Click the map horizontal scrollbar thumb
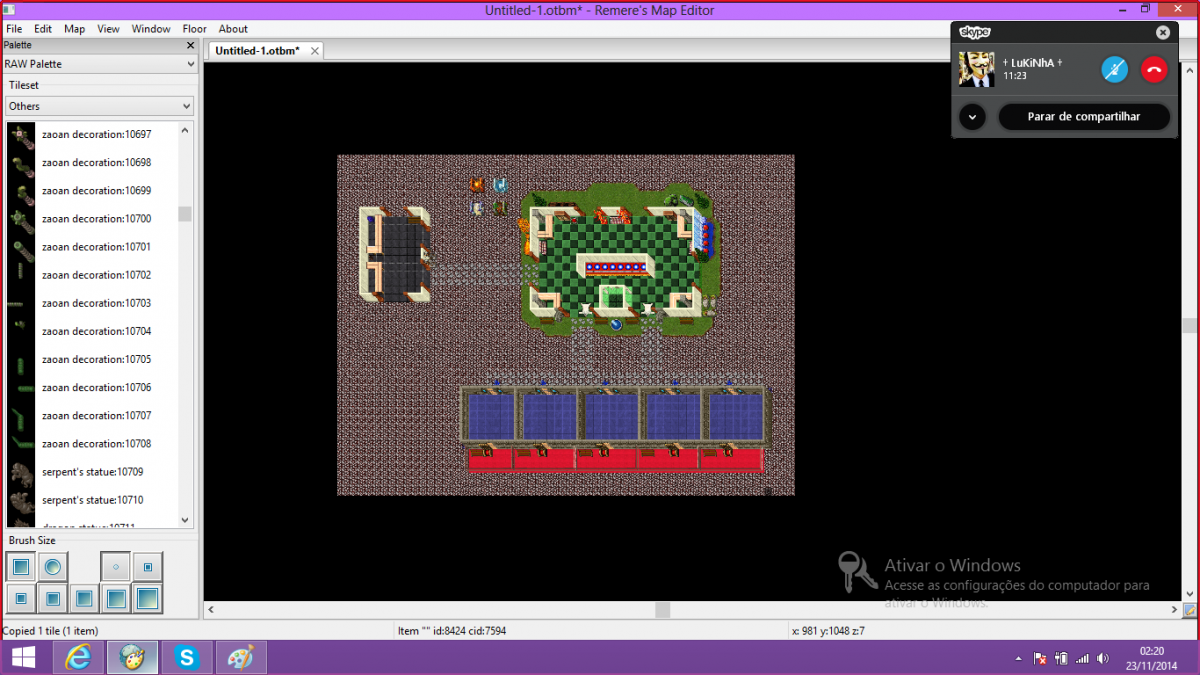 click(x=663, y=609)
